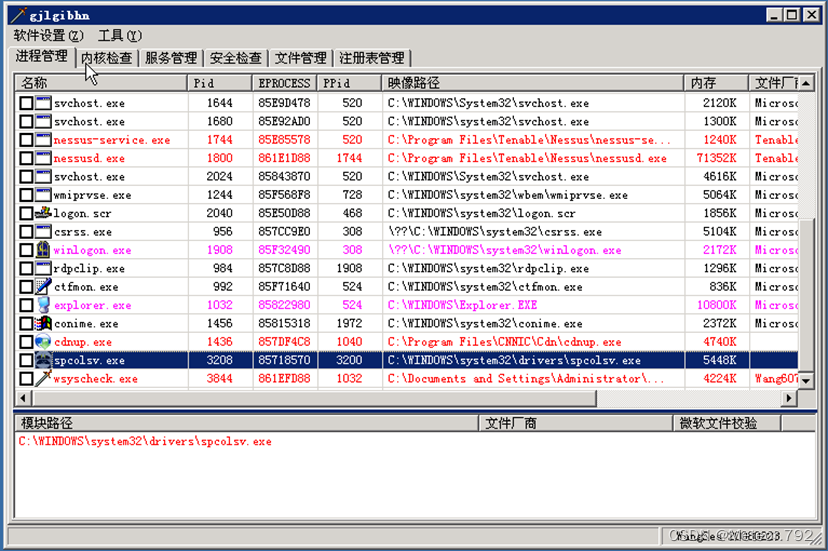828x551 pixels.
Task: Tick the nessus-service.exe checkbox
Action: point(26,140)
